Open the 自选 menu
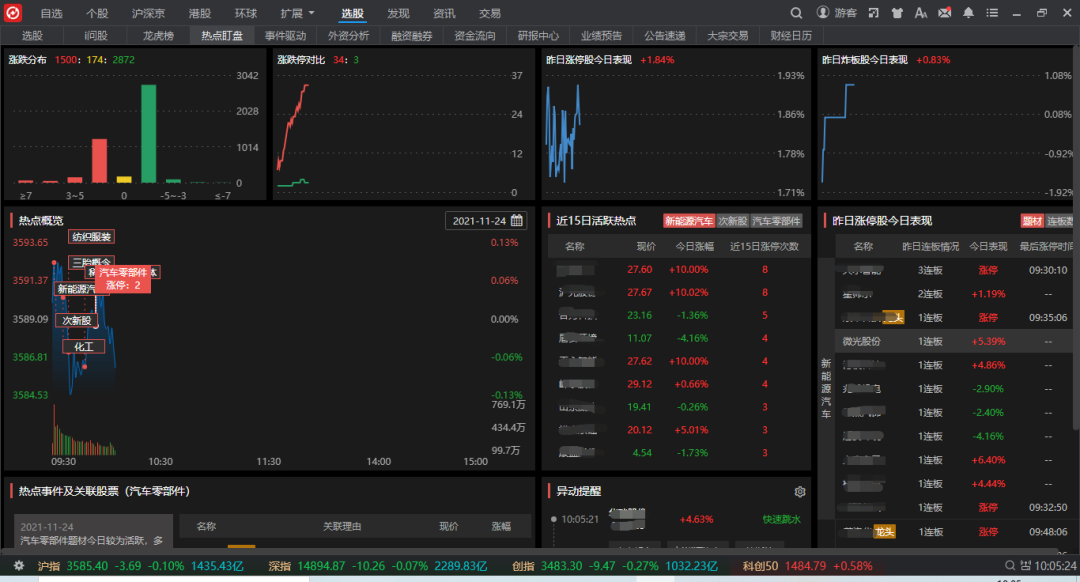1080x582 pixels. pos(52,13)
